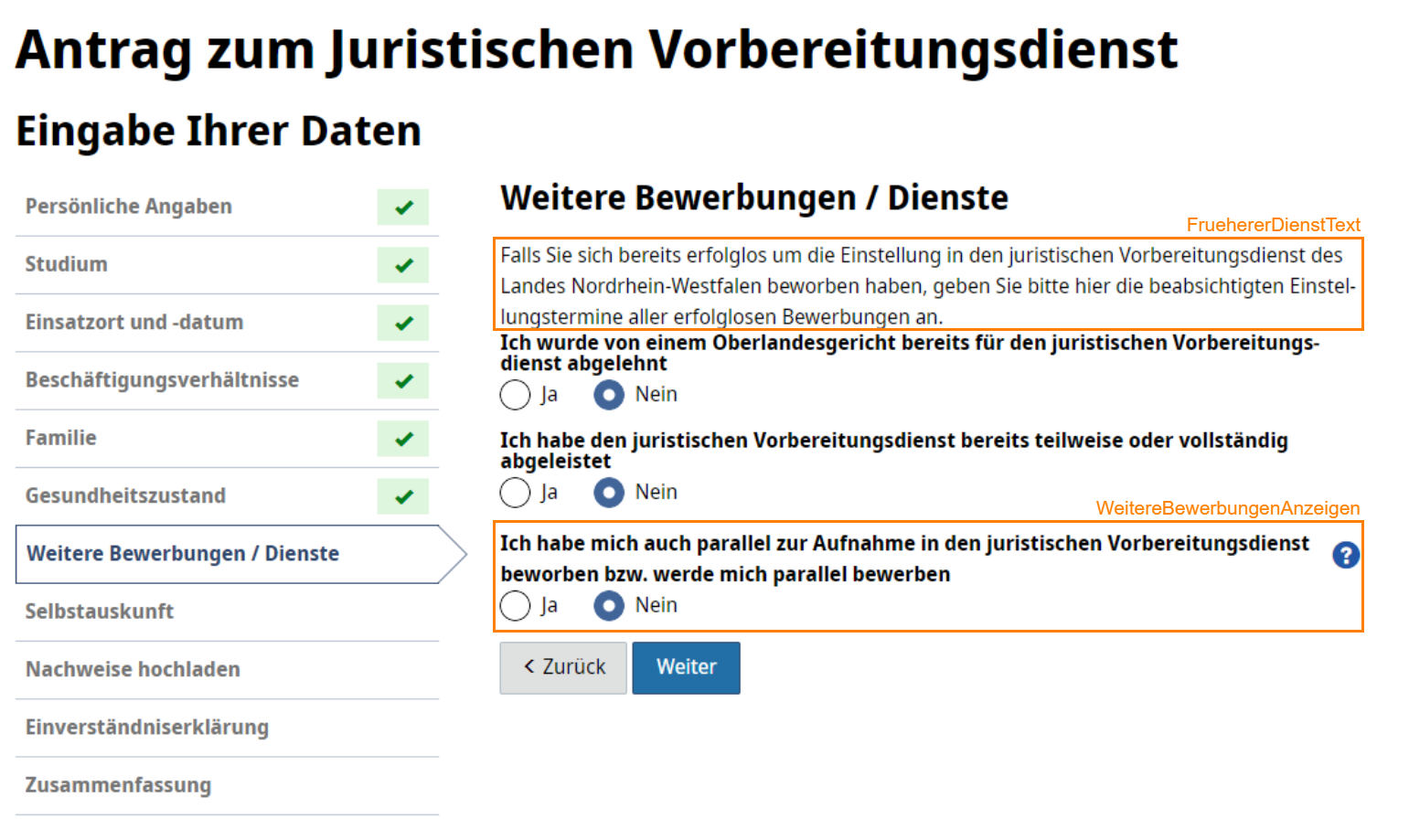Click the Weitere Bewerbungen / Dienste heading

(x=754, y=197)
